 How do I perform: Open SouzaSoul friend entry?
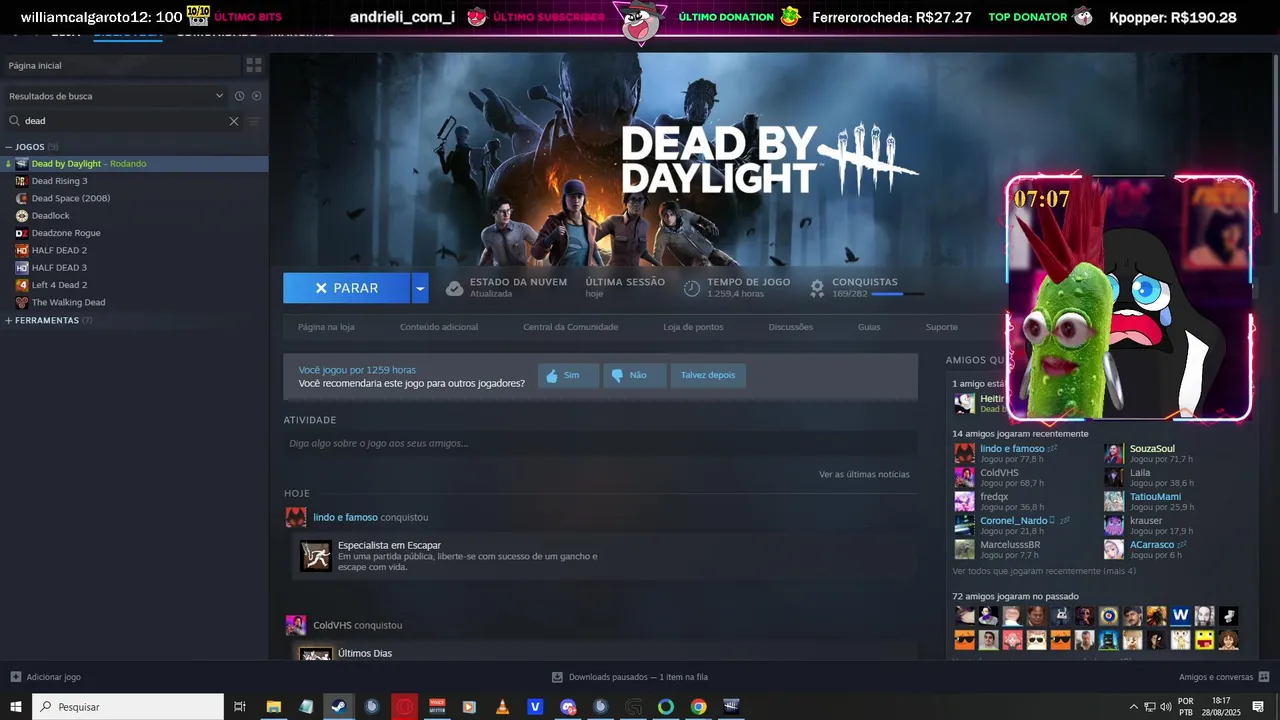coord(1152,449)
